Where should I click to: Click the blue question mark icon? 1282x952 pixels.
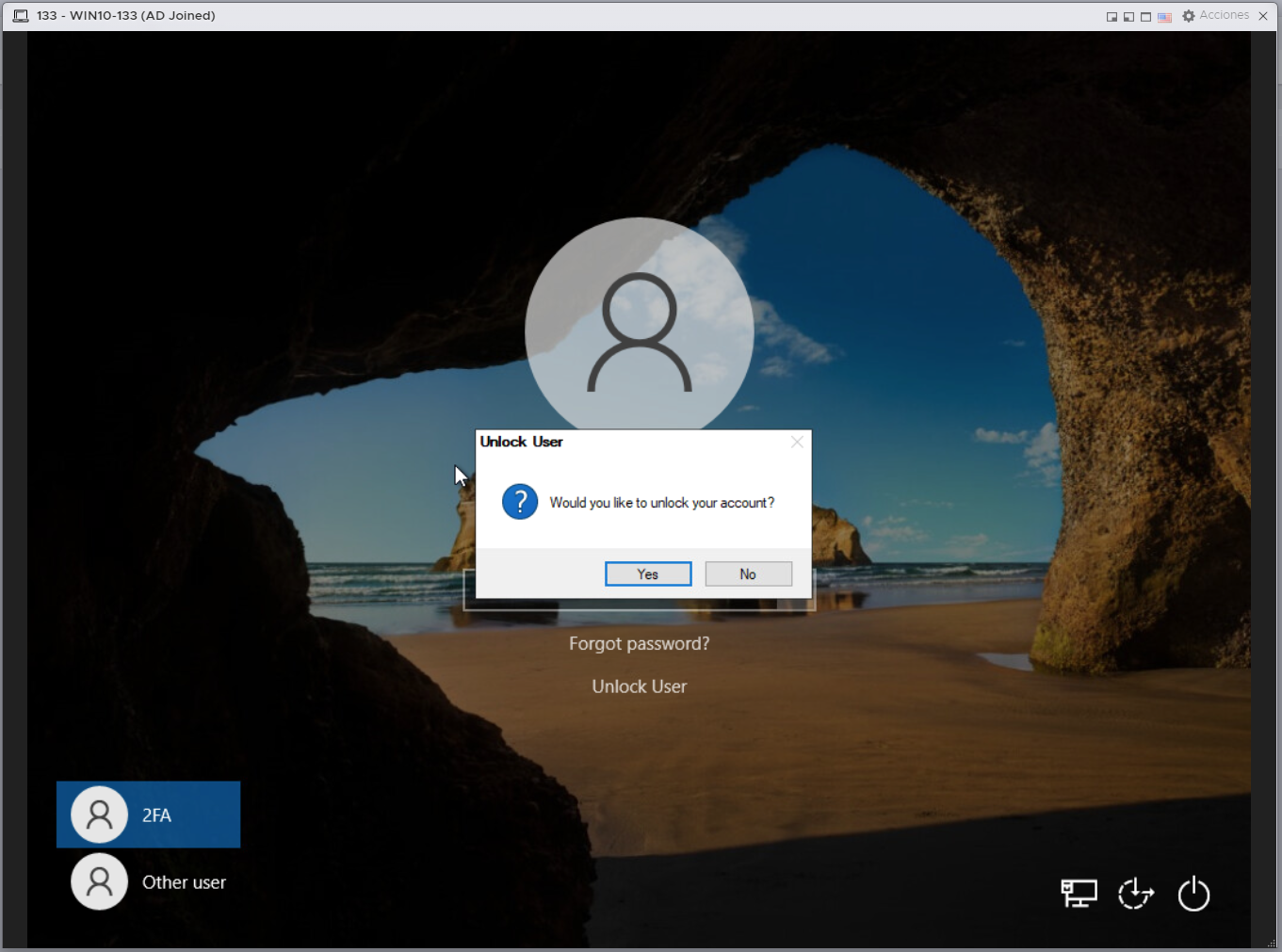[x=520, y=502]
